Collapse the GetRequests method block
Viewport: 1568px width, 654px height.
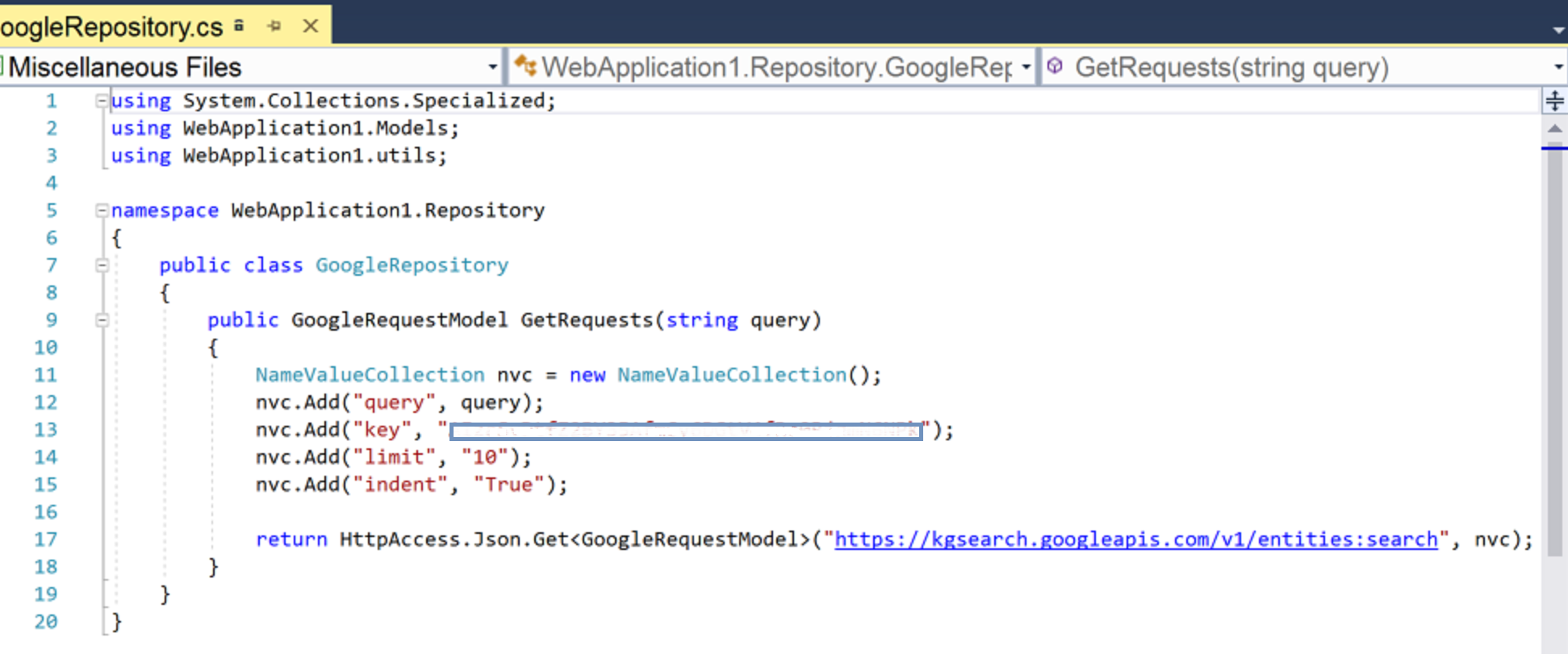[102, 320]
